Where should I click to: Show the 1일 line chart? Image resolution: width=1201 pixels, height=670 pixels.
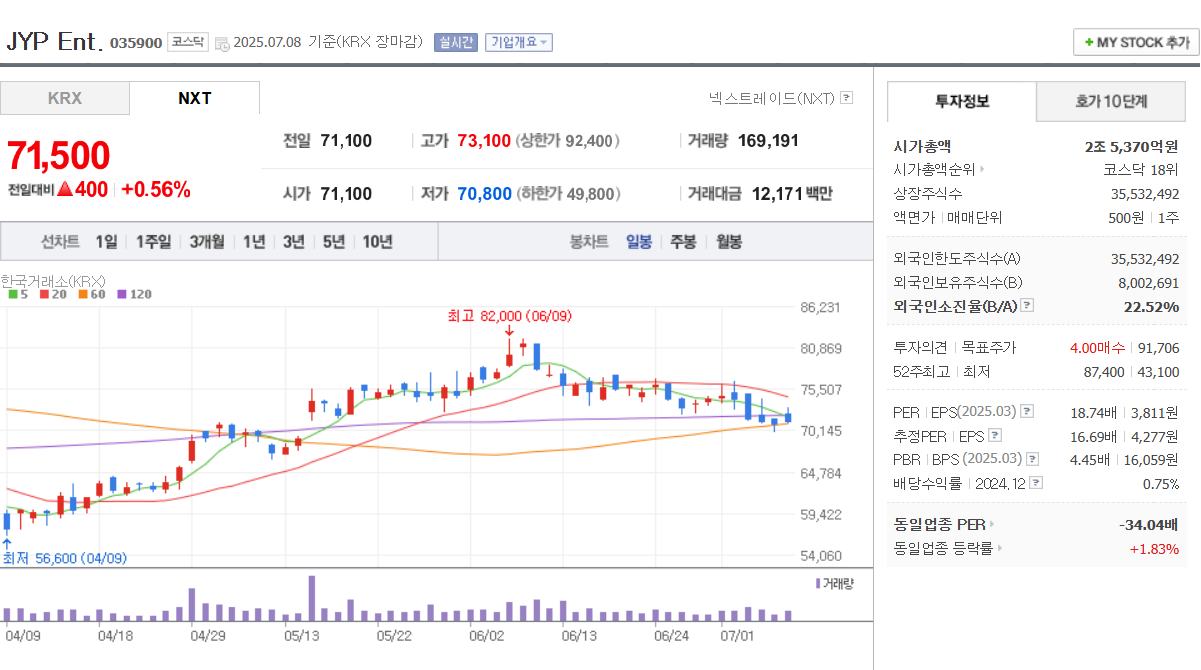tap(107, 241)
